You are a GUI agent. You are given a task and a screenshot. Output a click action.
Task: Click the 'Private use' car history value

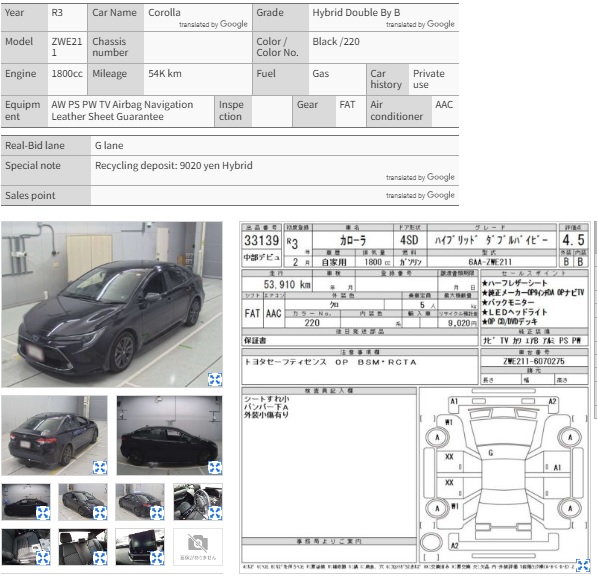pyautogui.click(x=429, y=79)
